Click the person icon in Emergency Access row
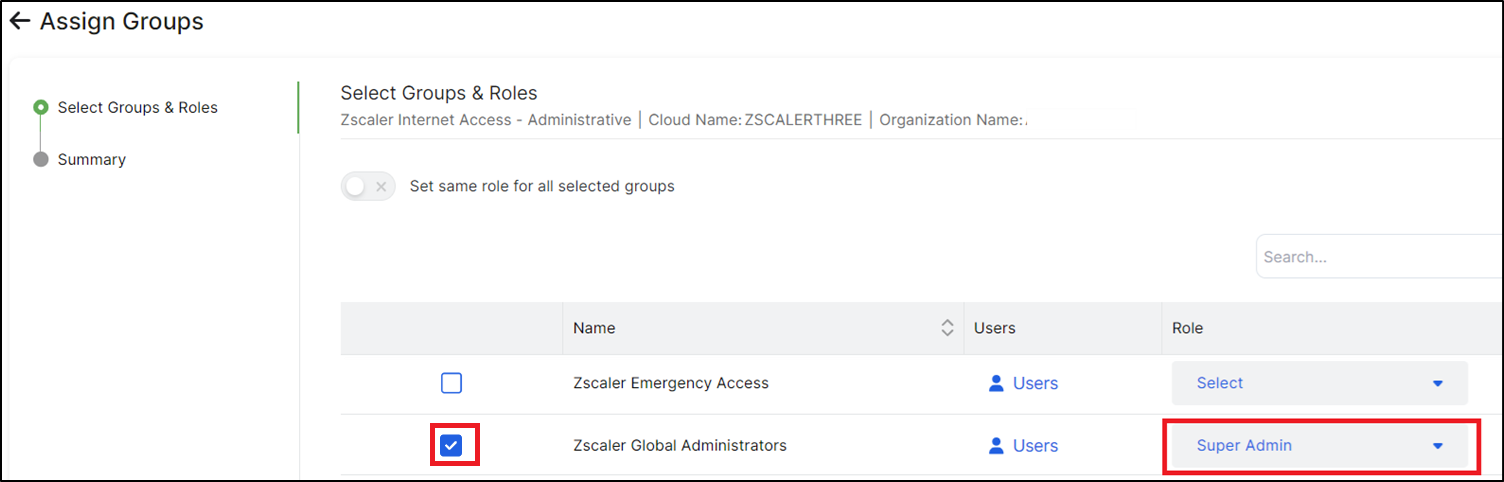 click(x=995, y=383)
